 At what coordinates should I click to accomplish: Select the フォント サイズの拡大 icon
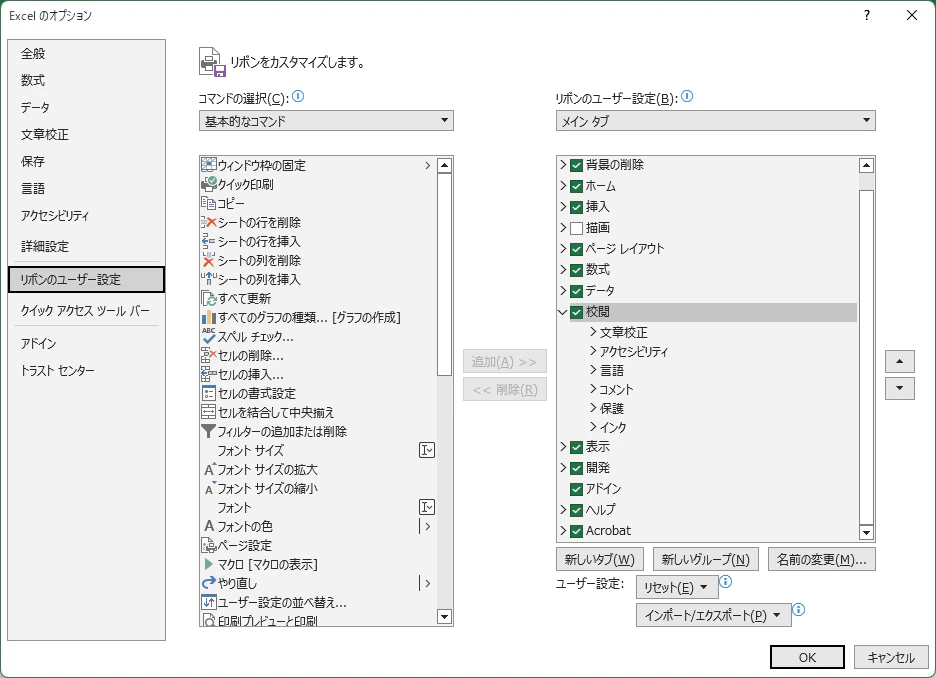pos(209,469)
